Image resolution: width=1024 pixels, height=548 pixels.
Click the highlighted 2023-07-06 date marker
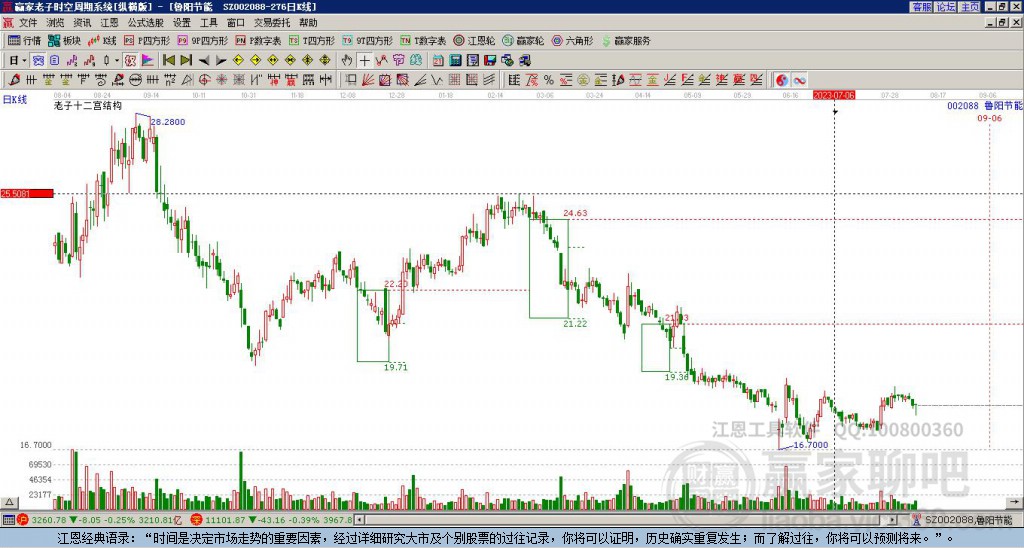pos(834,95)
